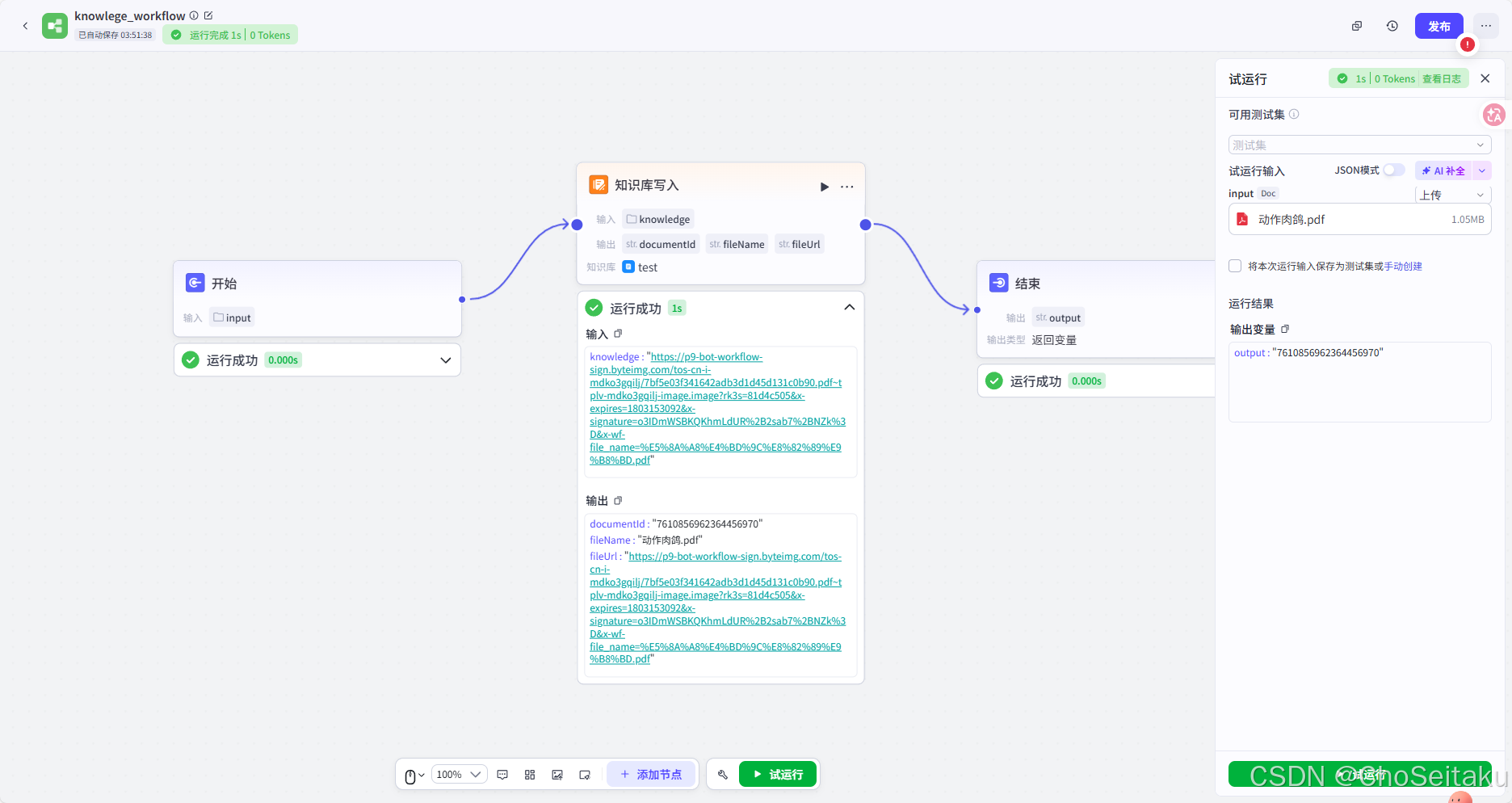This screenshot has width=1512, height=803.
Task: Click the 运行完成 1s status badge
Action: [230, 35]
